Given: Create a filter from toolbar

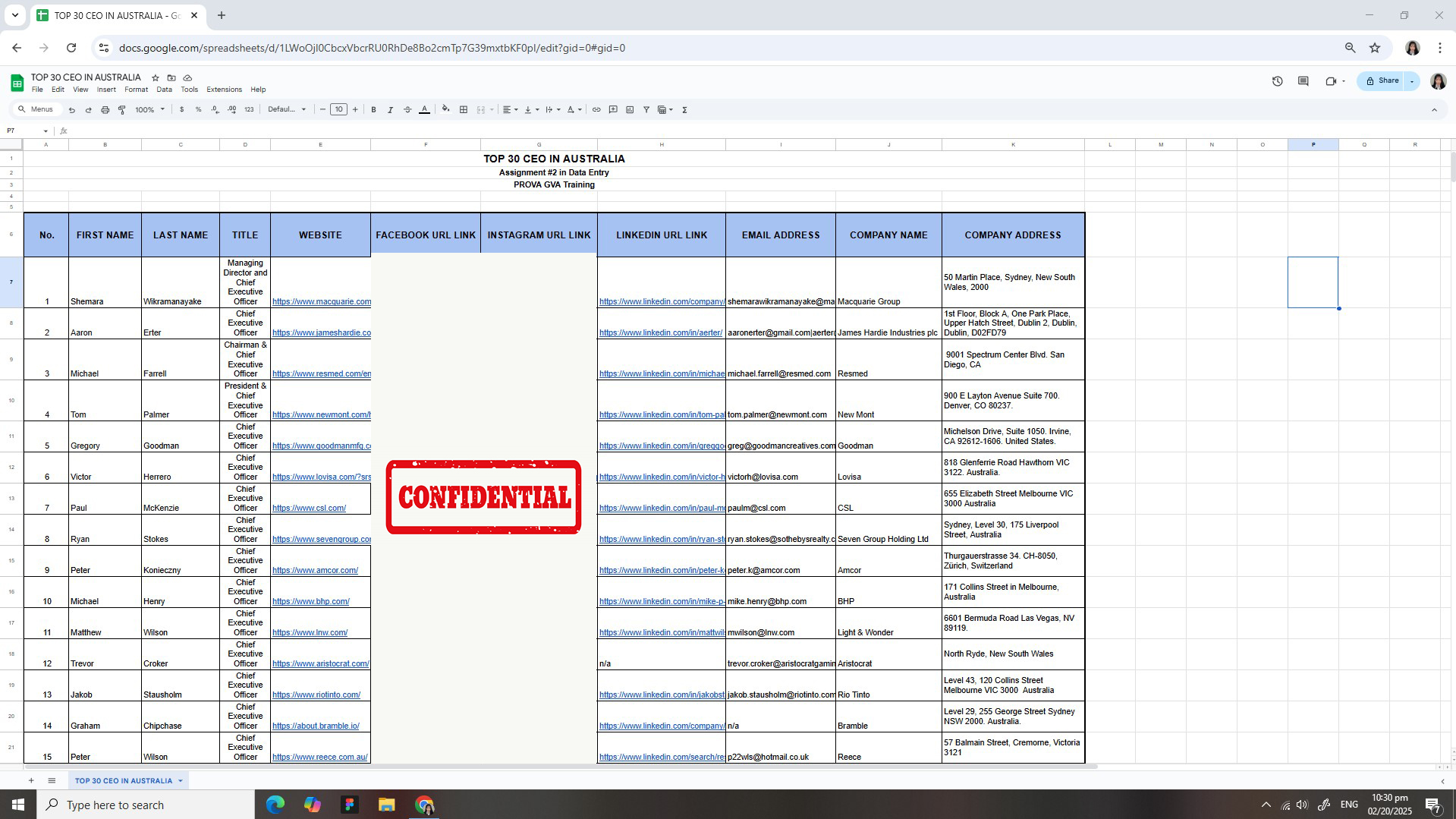Looking at the screenshot, I should tap(646, 110).
